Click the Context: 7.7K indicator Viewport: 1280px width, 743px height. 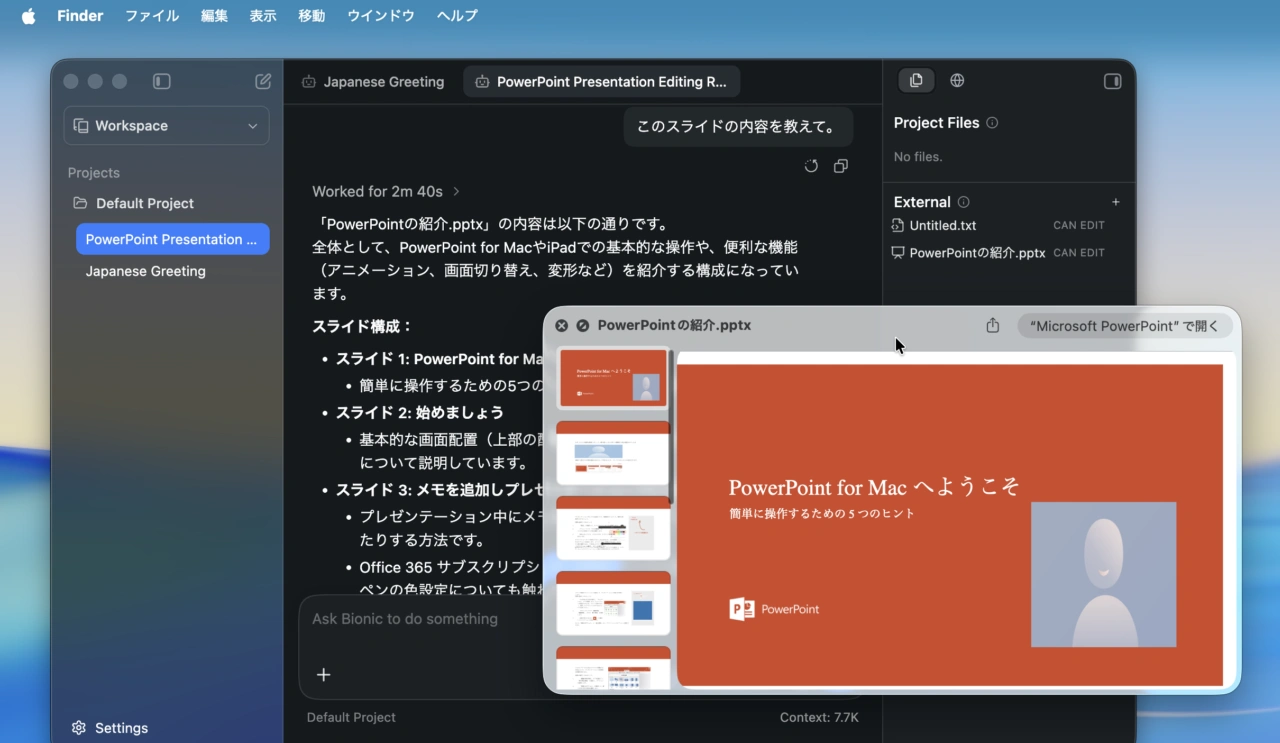coord(819,717)
